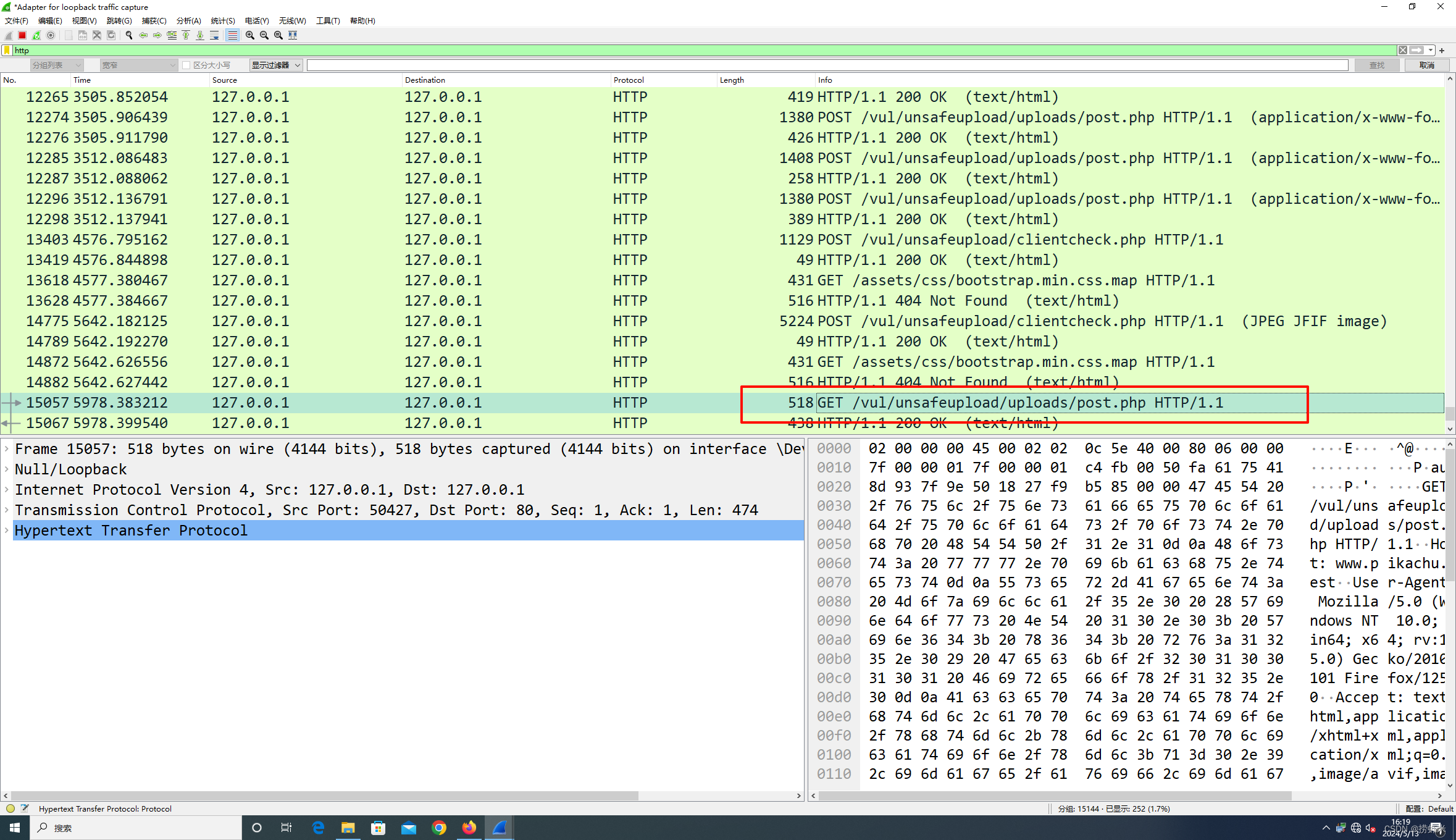Click the 配置: Default profile status
Image resolution: width=1456 pixels, height=840 pixels.
click(1429, 808)
